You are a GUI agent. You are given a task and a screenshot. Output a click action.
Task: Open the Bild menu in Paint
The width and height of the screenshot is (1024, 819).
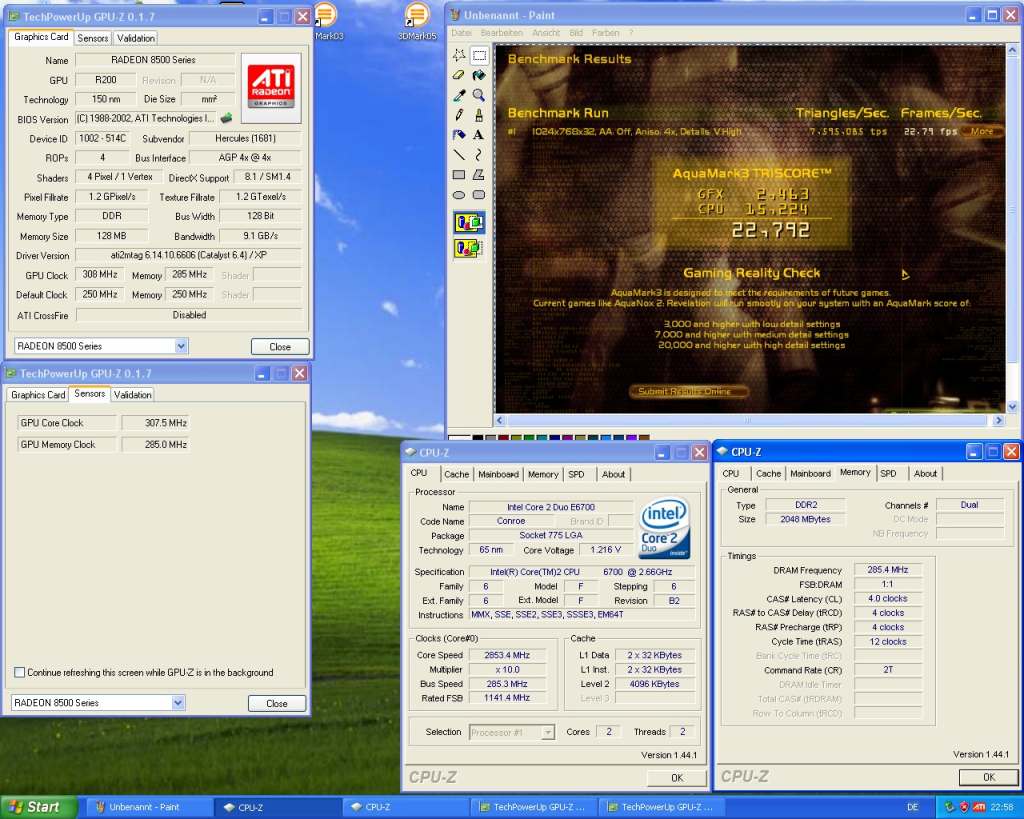pyautogui.click(x=576, y=33)
